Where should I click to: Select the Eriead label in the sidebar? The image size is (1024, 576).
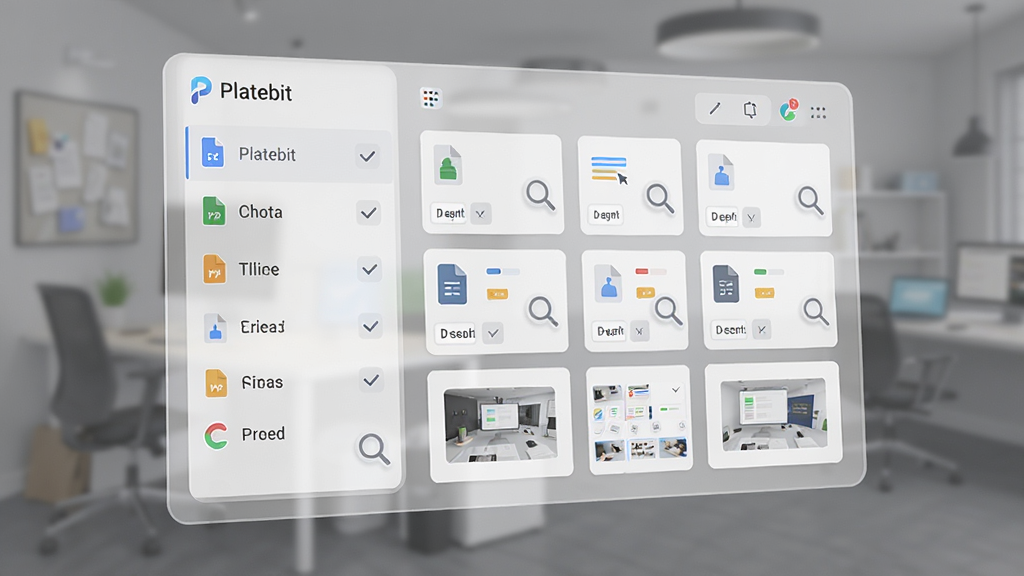coord(262,327)
